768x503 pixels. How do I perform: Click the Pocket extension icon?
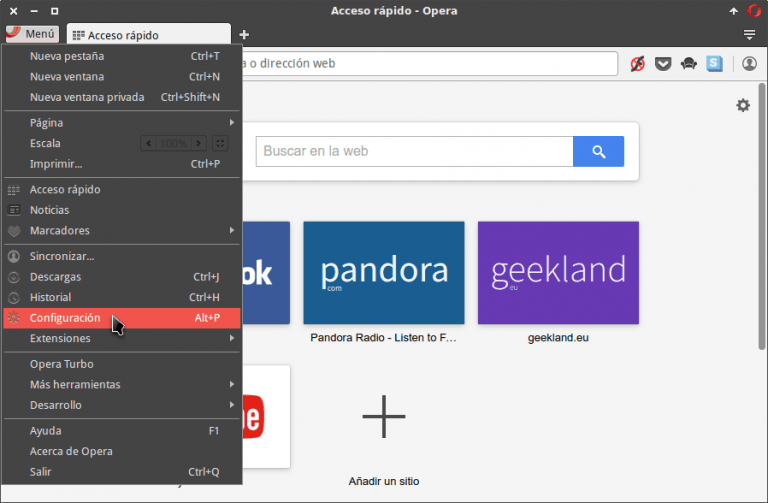tap(663, 64)
